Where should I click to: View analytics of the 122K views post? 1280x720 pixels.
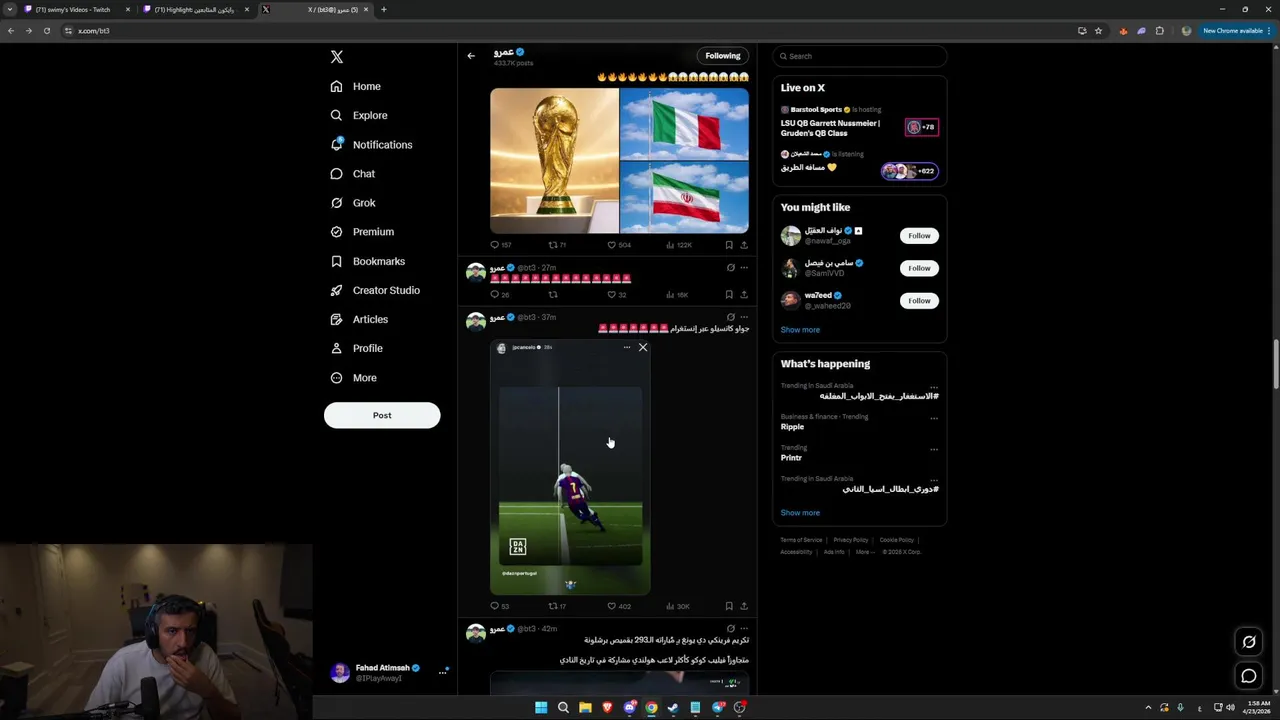click(679, 245)
